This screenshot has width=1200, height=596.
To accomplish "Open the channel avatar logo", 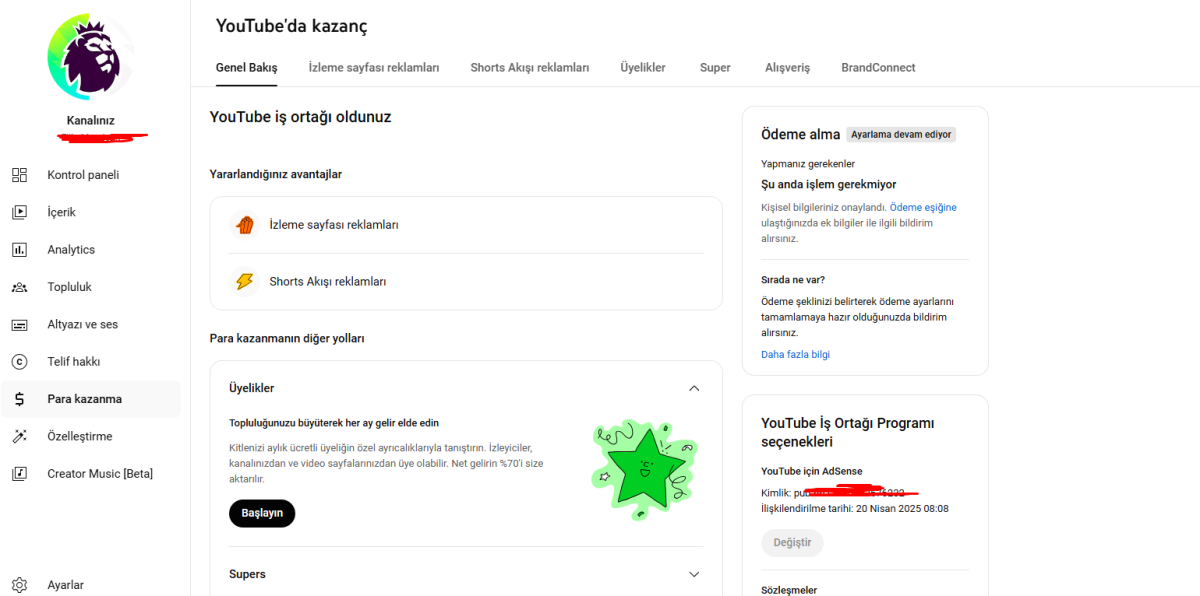I will point(91,57).
